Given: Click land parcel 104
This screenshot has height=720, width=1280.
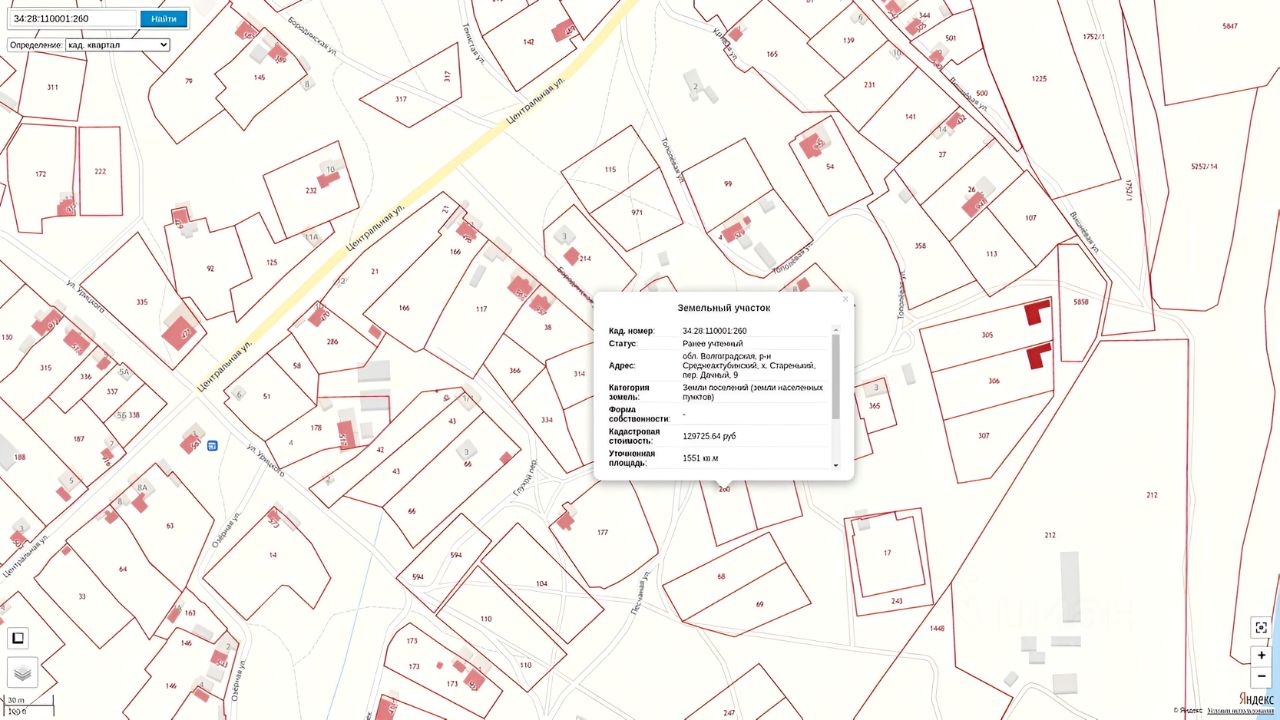Looking at the screenshot, I should click(x=541, y=583).
